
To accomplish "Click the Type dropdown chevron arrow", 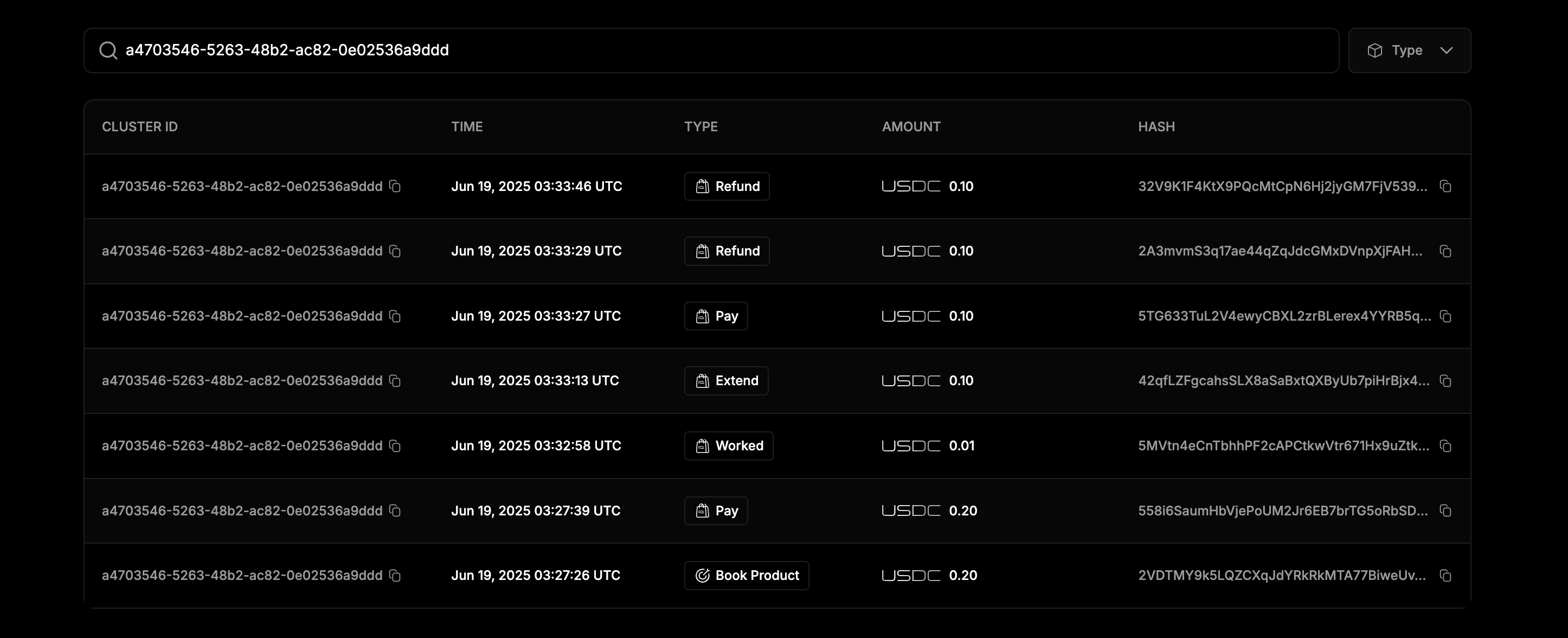I will point(1447,50).
